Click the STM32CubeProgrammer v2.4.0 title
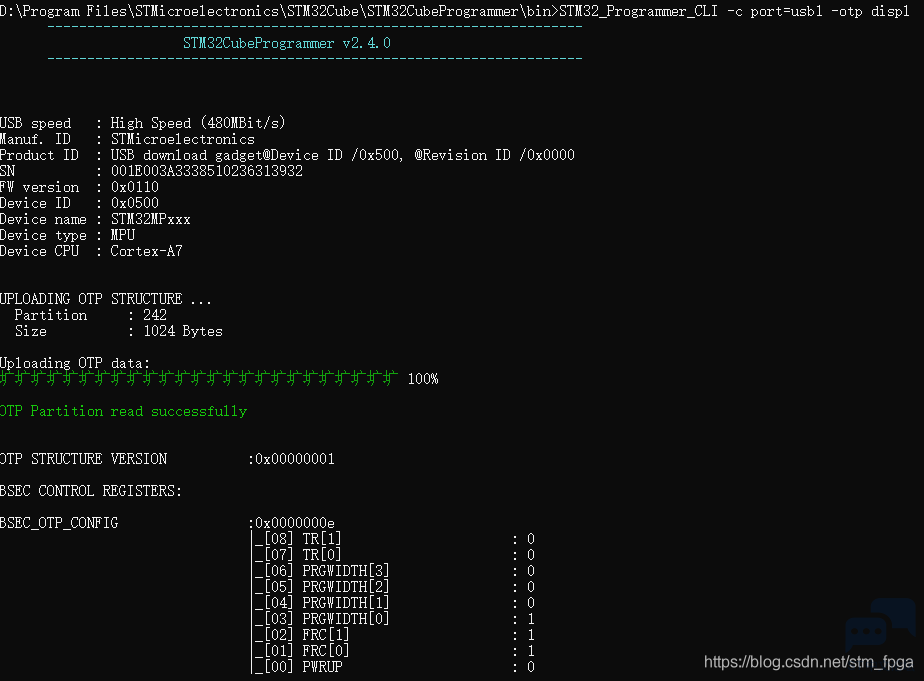Screen dimensions: 924x681 [286, 43]
